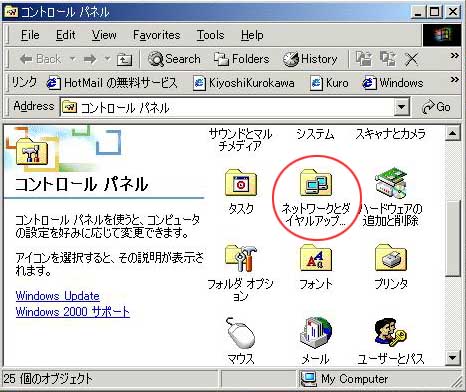Toggle the Folders pane button
Viewport: 466px width, 392px height.
(241, 59)
